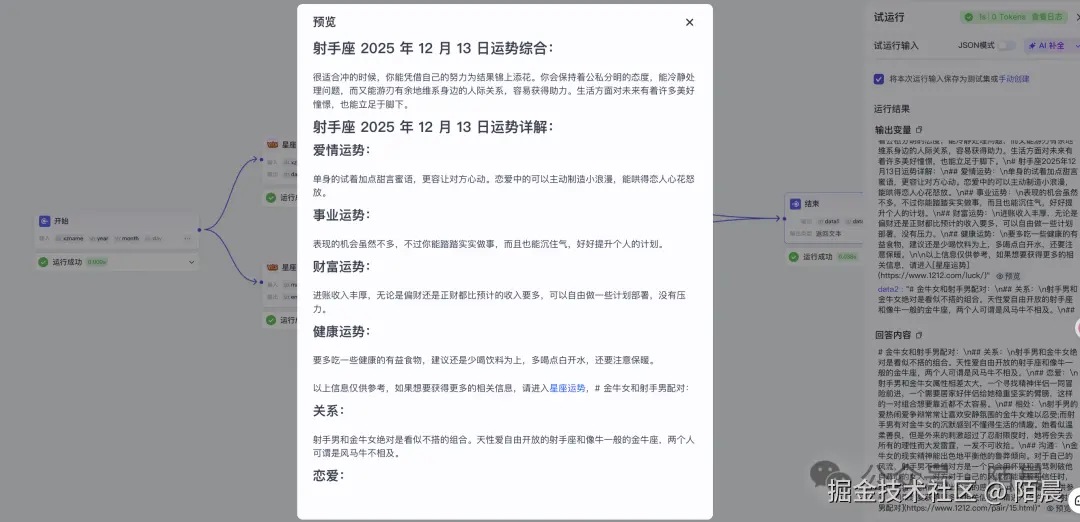Click the 预览 dialog title
This screenshot has height=522, width=1080.
pos(324,22)
